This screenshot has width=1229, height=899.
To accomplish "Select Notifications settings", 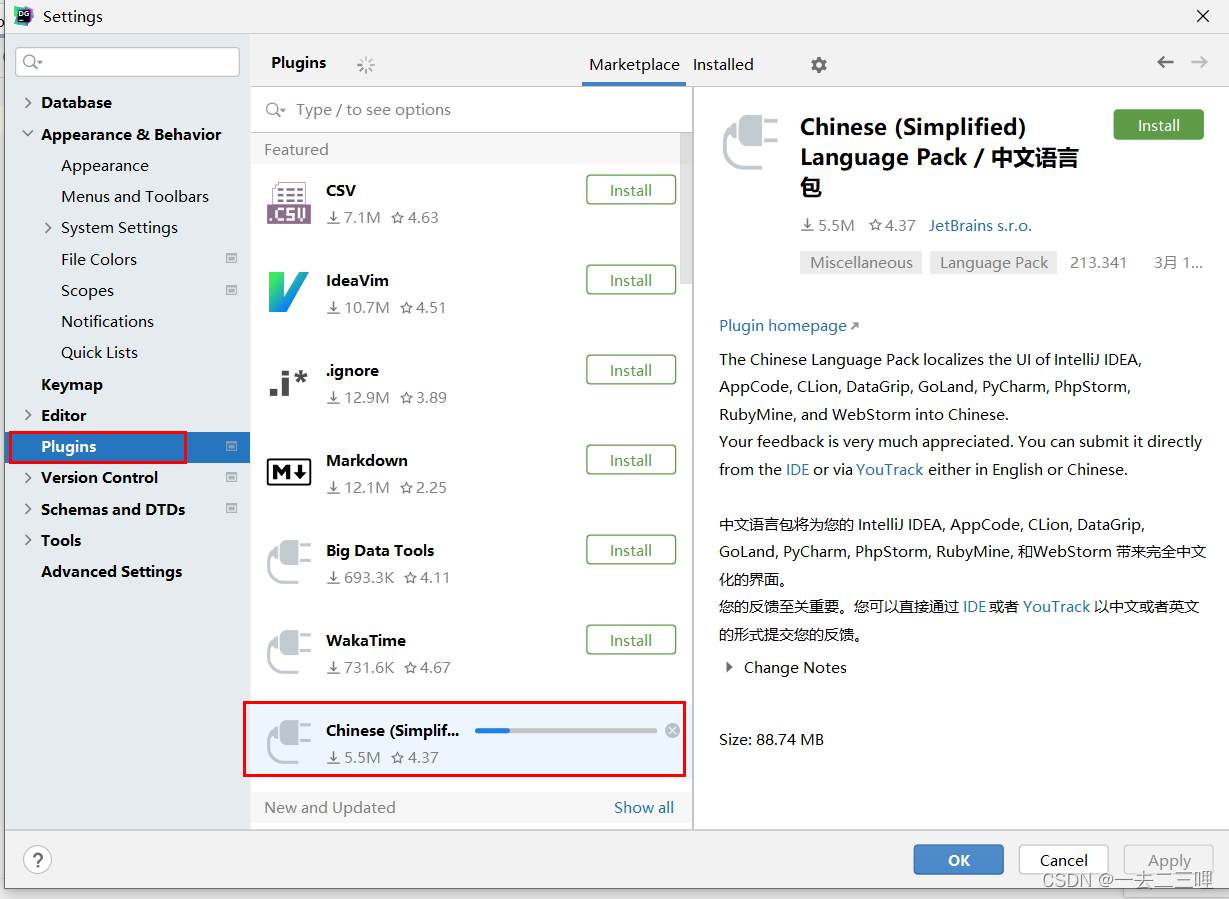I will click(x=107, y=321).
